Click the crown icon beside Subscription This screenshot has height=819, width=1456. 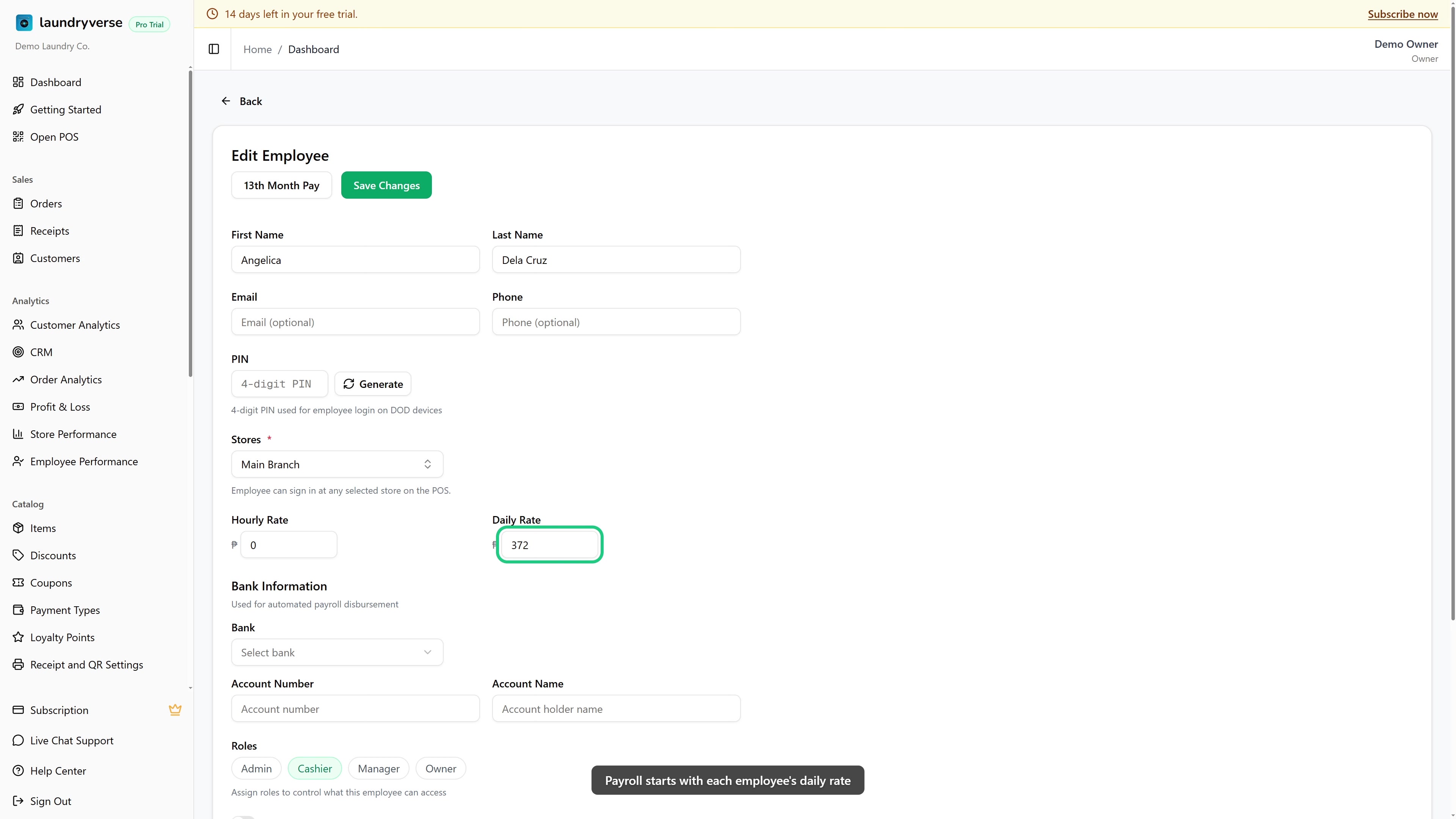click(x=175, y=710)
